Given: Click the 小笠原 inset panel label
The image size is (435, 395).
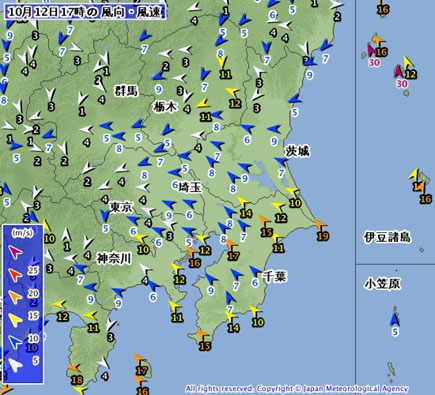Looking at the screenshot, I should 382,284.
